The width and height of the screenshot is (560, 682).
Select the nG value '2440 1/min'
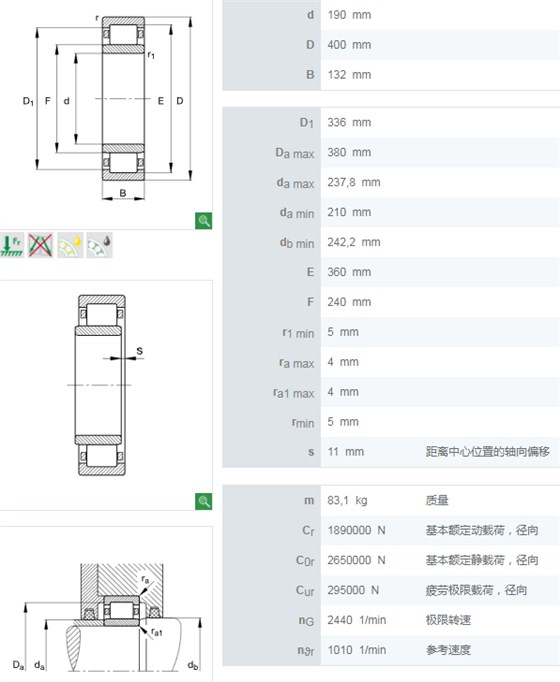click(357, 620)
